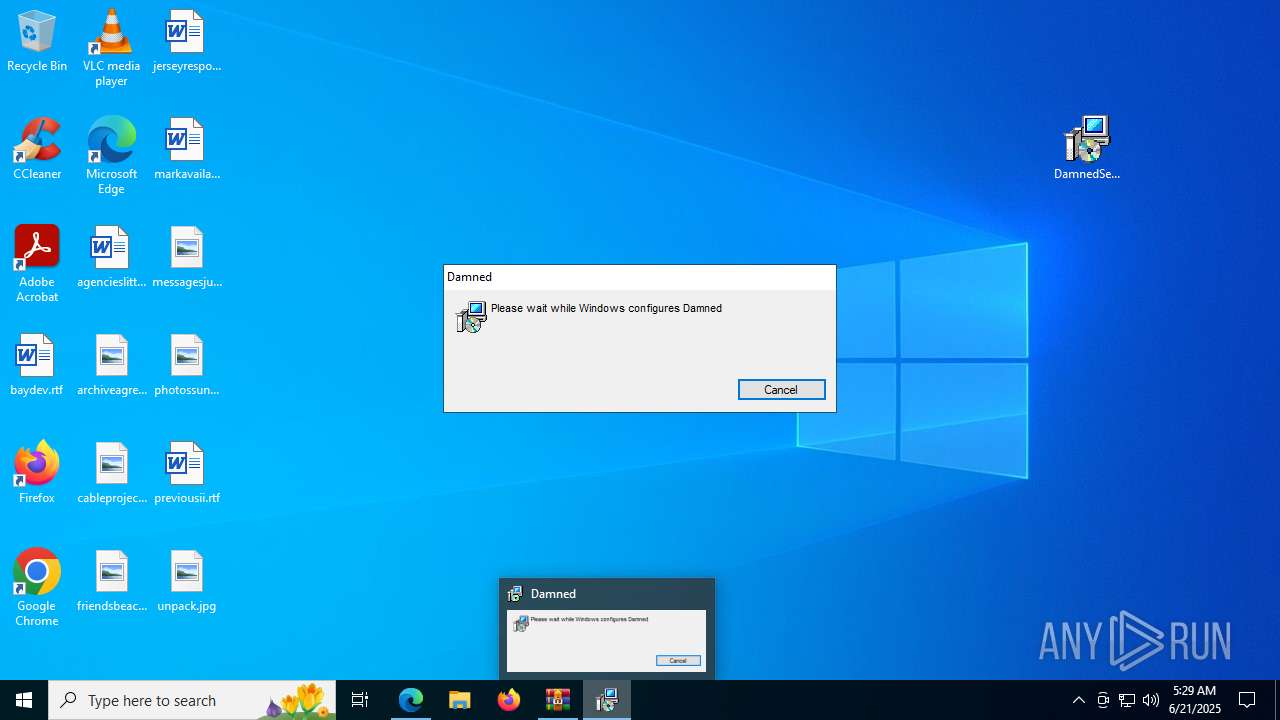Cancel the Damned configuration dialog

coord(781,390)
